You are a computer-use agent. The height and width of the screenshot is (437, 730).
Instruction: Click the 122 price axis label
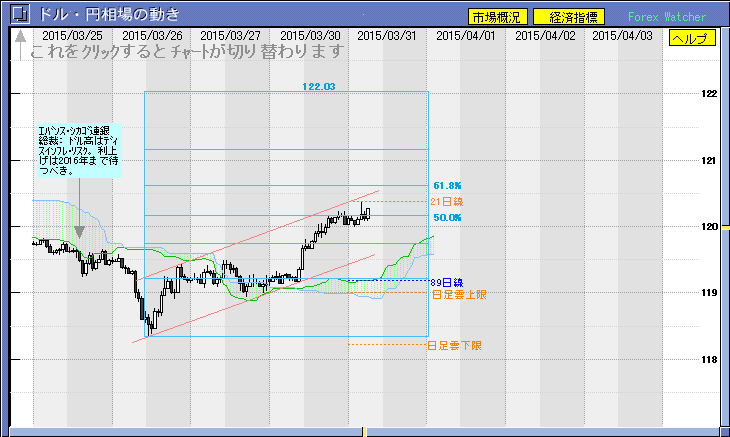click(x=709, y=94)
